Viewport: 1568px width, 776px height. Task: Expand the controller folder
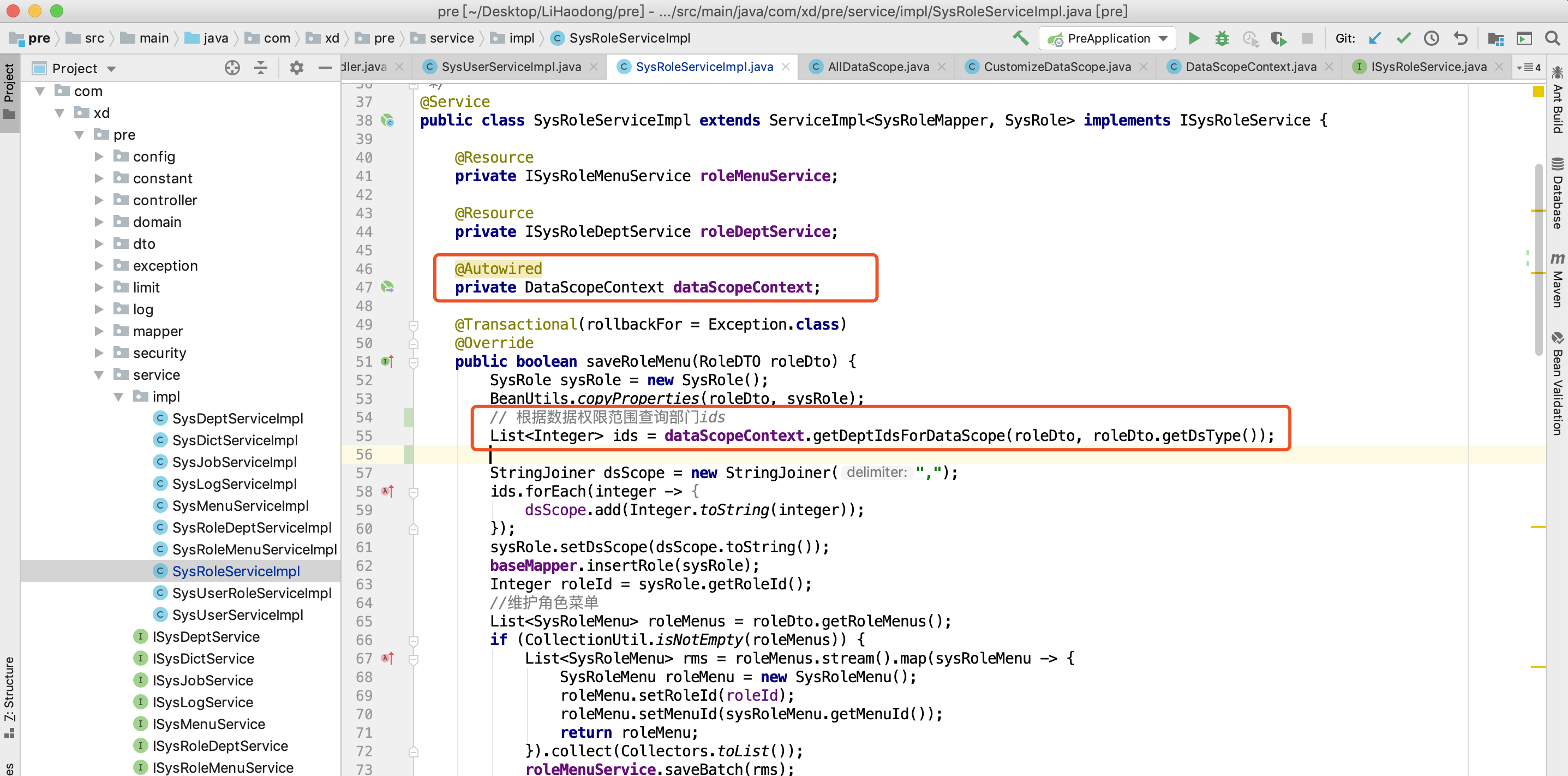[99, 200]
